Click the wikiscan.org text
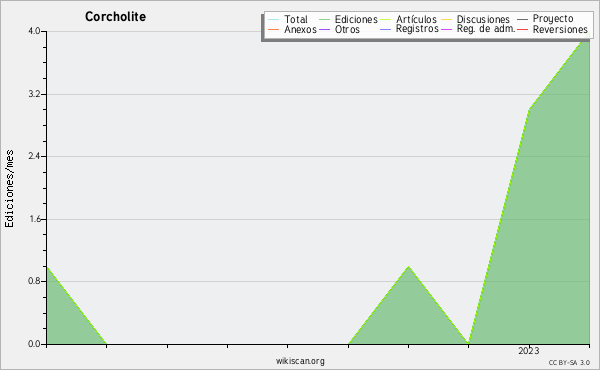Screen dimensions: 600x370 click(x=300, y=361)
